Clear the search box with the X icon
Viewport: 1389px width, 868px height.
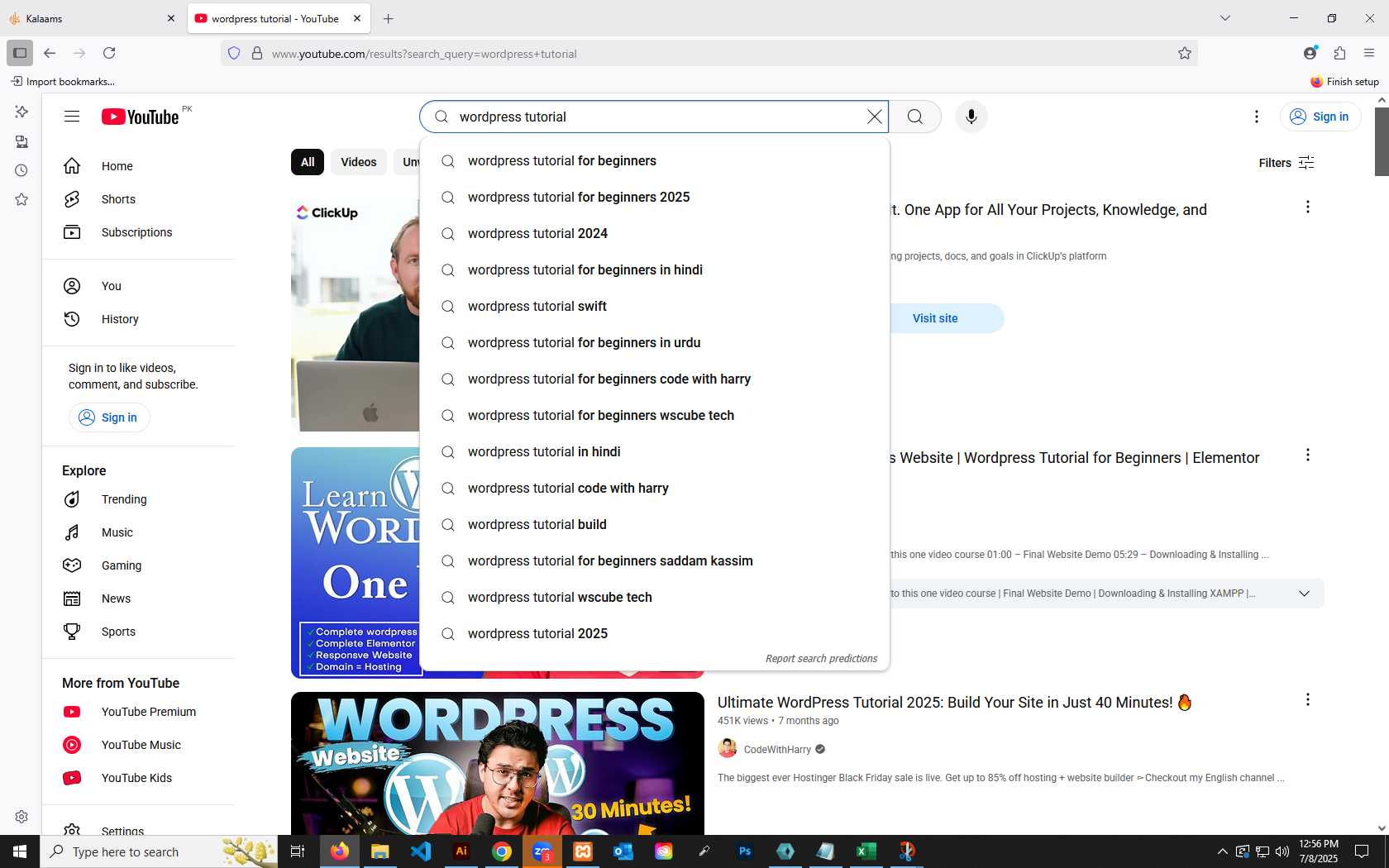click(874, 117)
